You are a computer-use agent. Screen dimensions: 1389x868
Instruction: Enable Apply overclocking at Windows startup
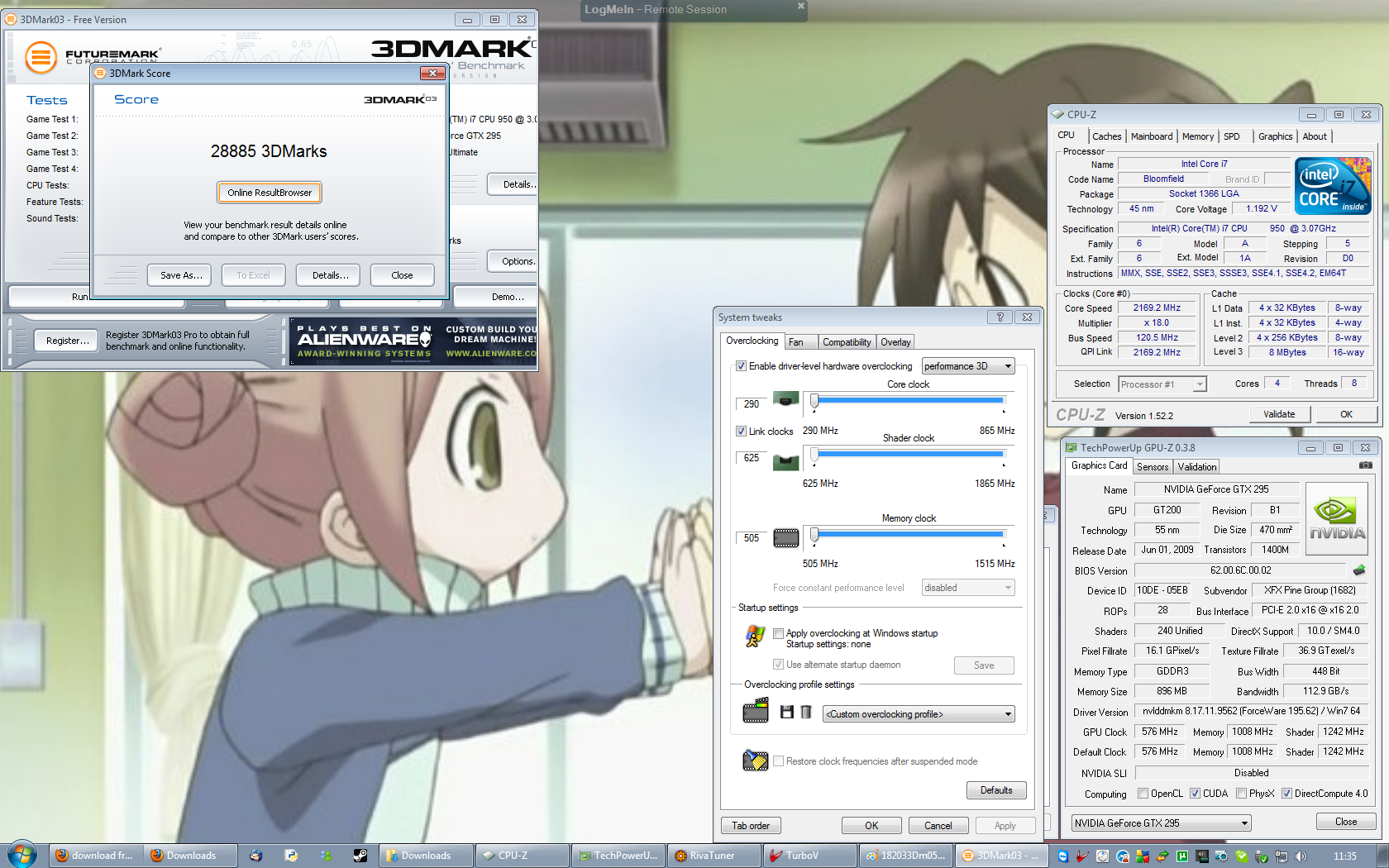pos(778,634)
